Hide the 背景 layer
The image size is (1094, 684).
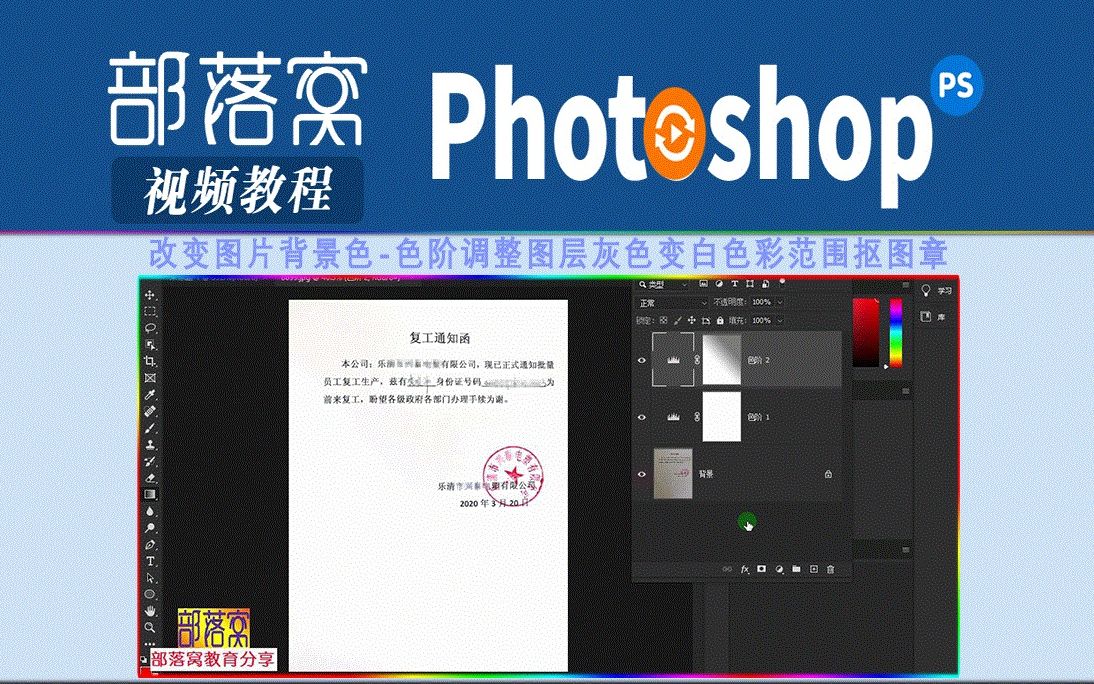[x=641, y=472]
